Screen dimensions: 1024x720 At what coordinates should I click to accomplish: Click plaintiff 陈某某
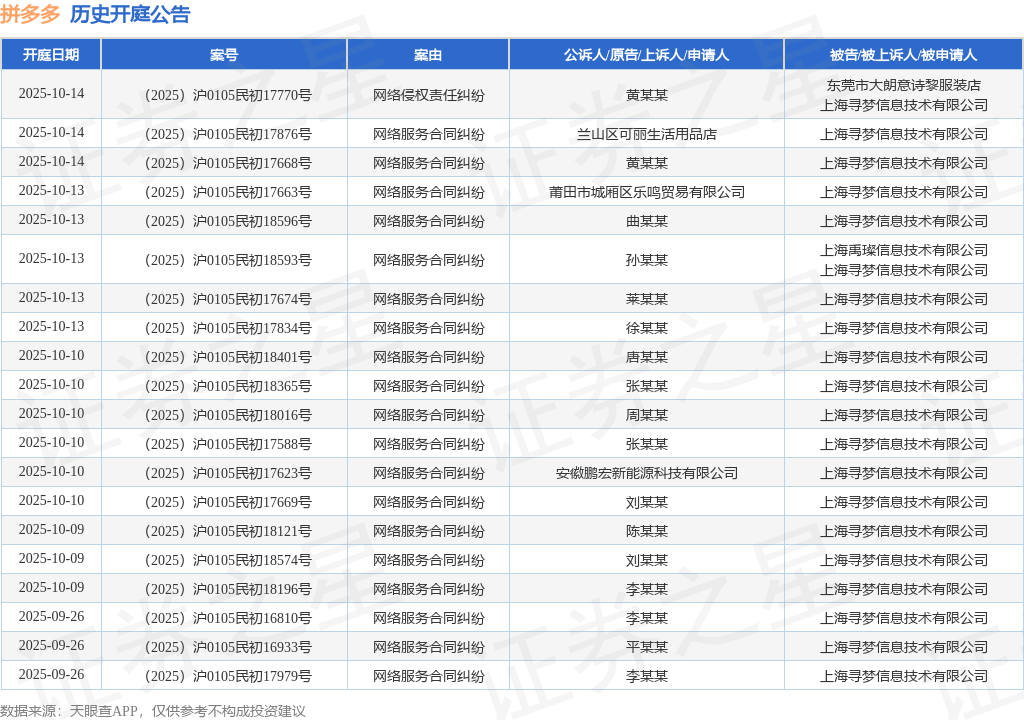[647, 531]
